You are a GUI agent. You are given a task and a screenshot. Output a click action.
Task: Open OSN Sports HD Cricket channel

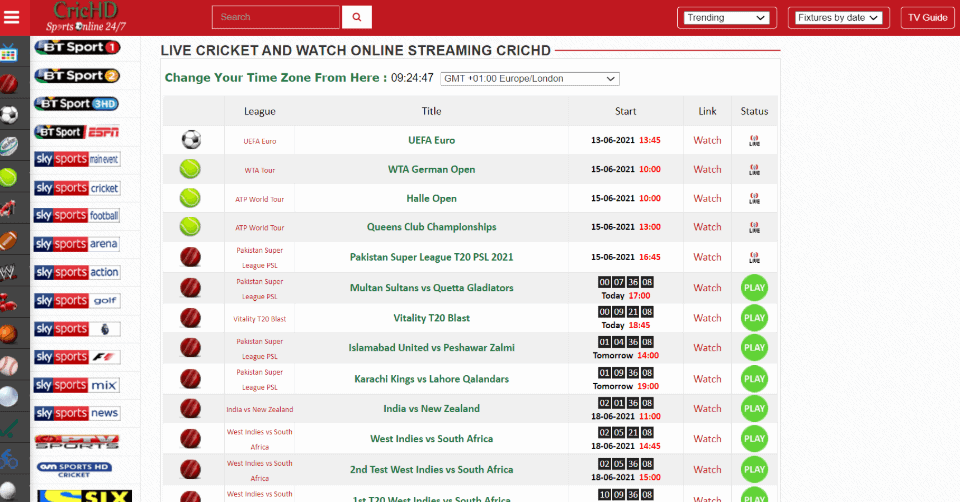tap(74, 470)
